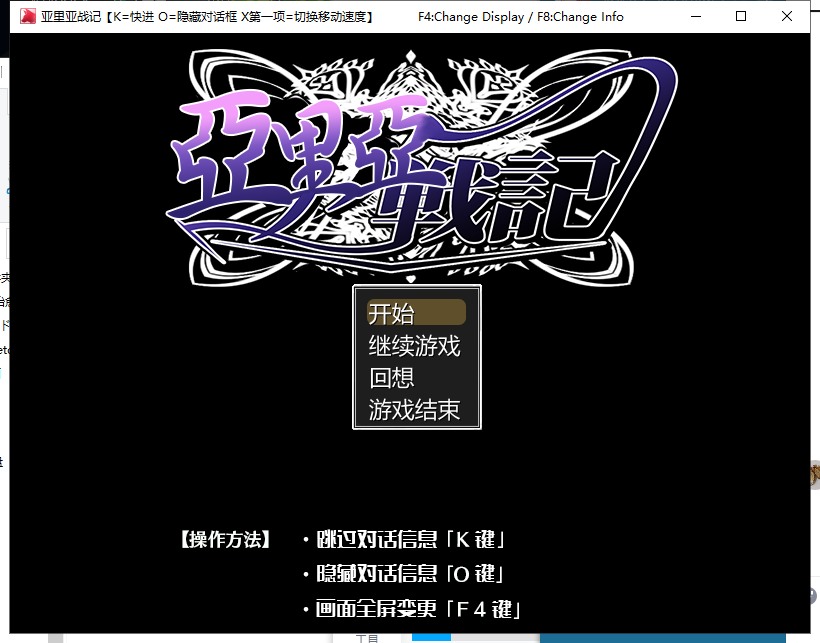The height and width of the screenshot is (643, 820).
Task: Click the bright blue bar under the game window
Action: 430,637
